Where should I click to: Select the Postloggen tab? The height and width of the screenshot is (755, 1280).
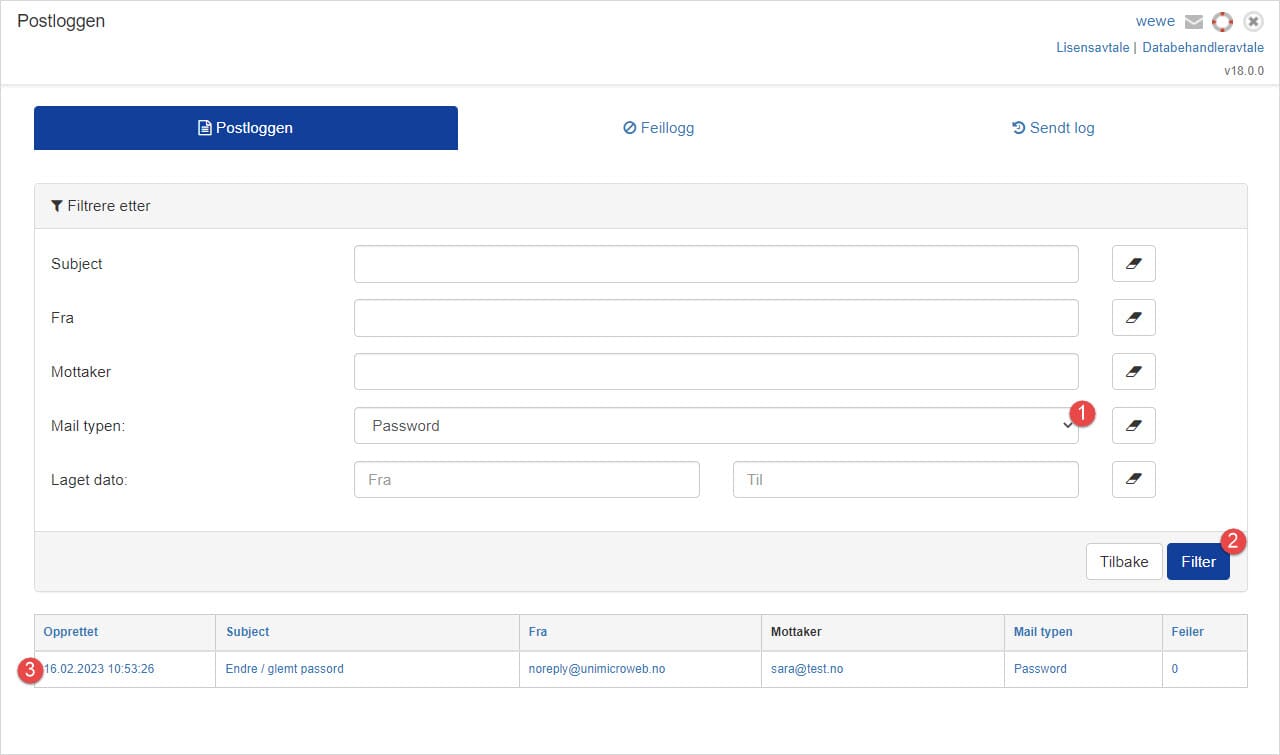[x=246, y=128]
